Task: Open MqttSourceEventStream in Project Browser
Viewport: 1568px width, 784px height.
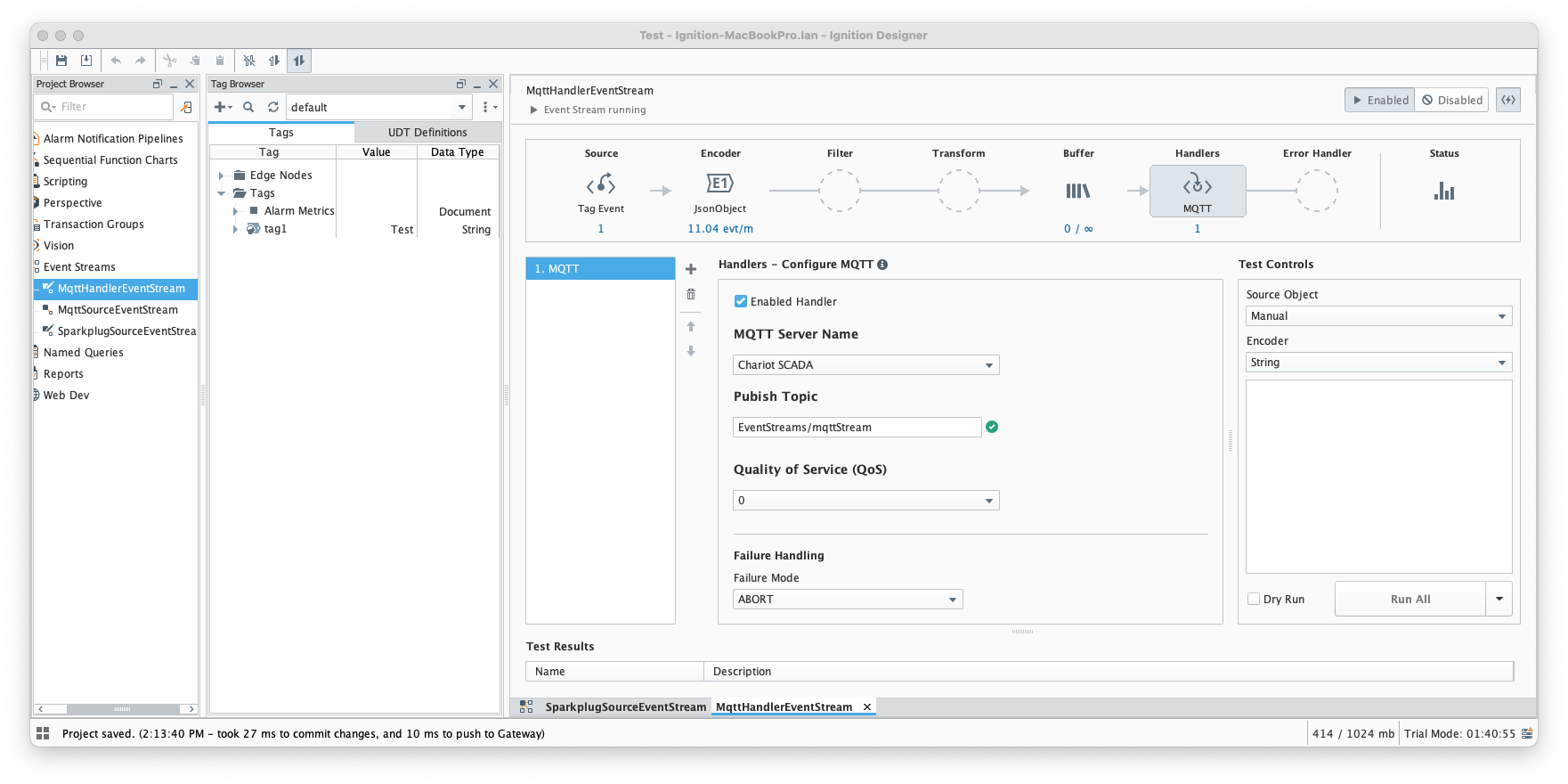Action: click(118, 309)
